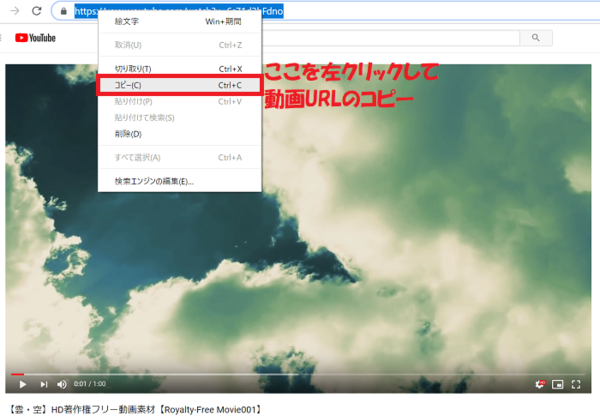Select 切り取り(T) from the context menu
The image size is (600, 416).
pos(180,69)
